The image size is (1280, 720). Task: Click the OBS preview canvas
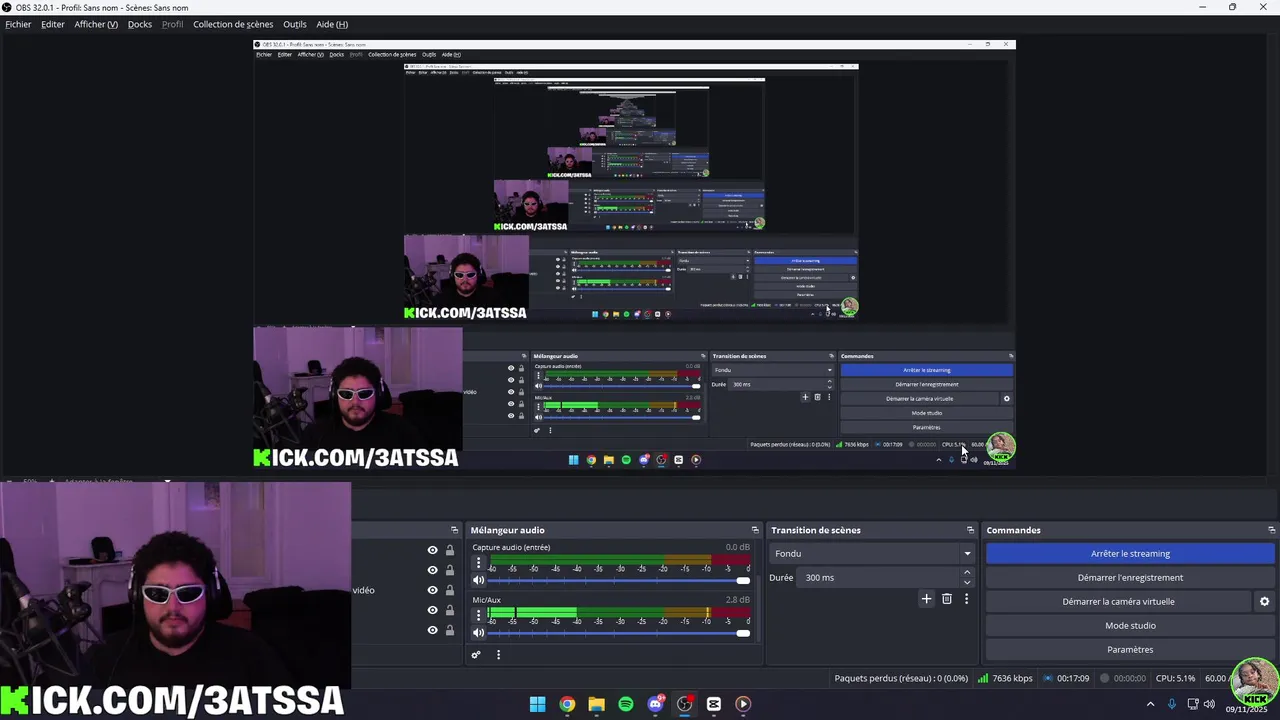[x=634, y=254]
